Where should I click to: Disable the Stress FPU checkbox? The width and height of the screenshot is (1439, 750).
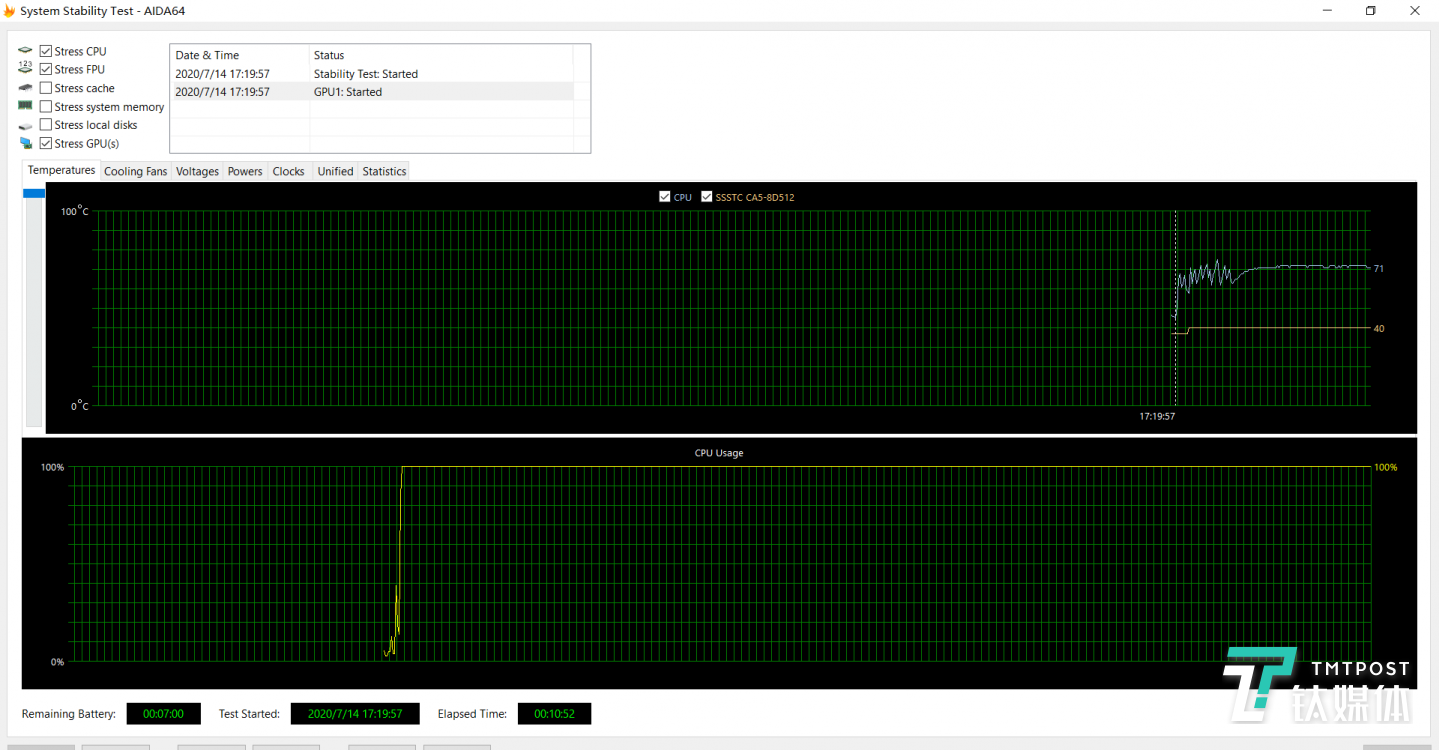(x=46, y=69)
